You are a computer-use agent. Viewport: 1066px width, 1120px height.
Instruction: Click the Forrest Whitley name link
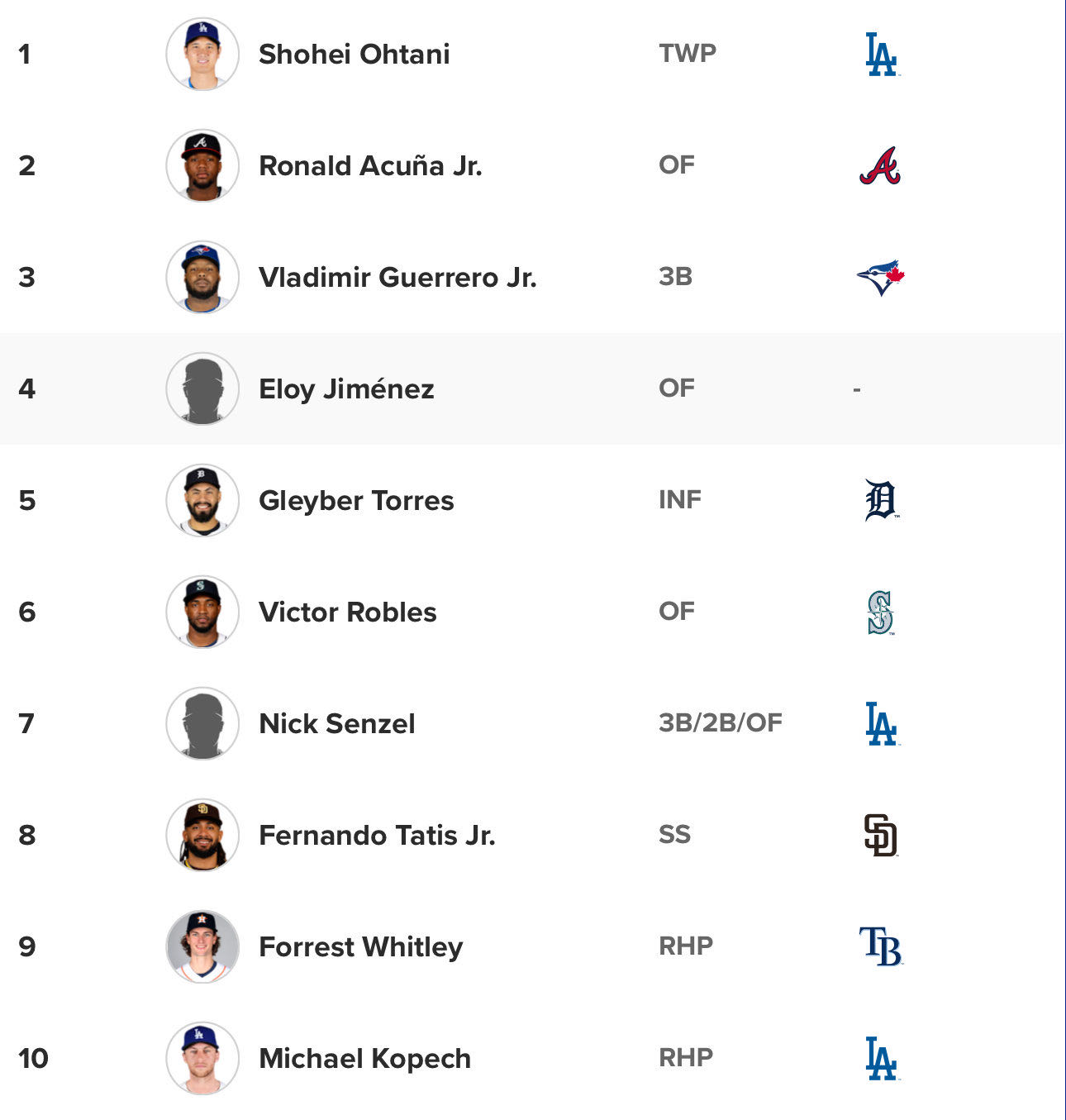pos(360,947)
